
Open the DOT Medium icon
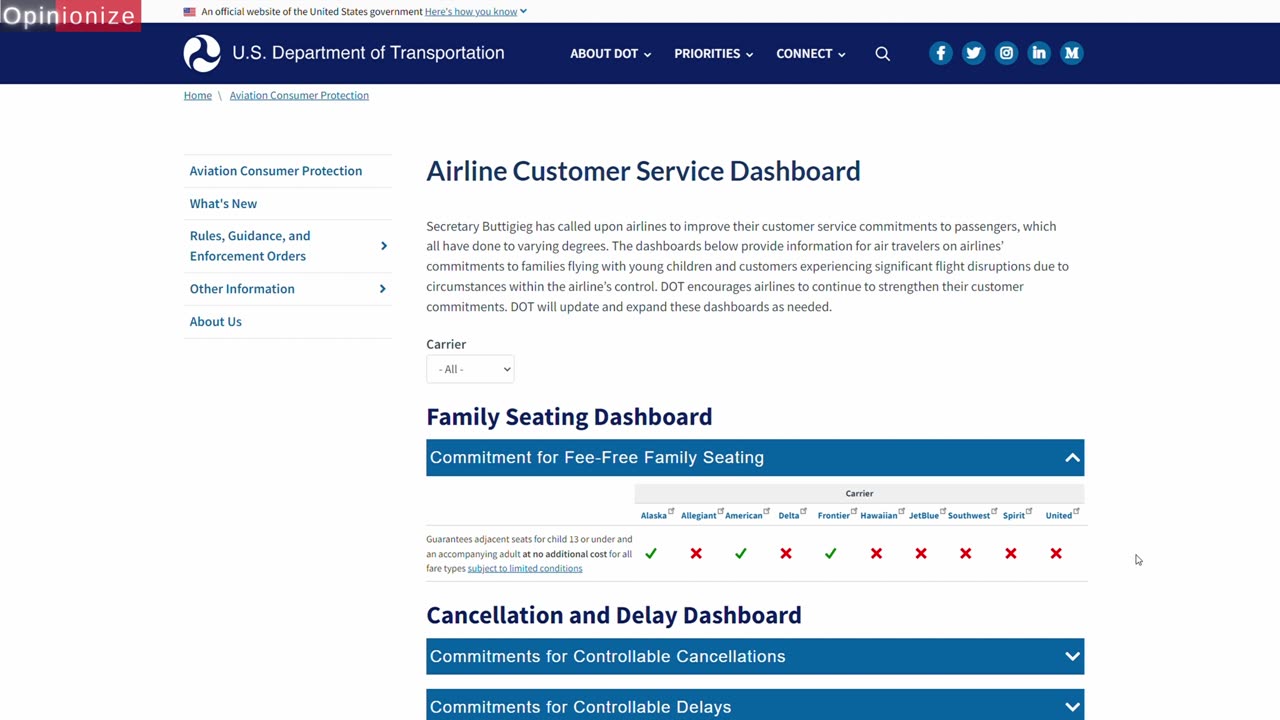1072,53
